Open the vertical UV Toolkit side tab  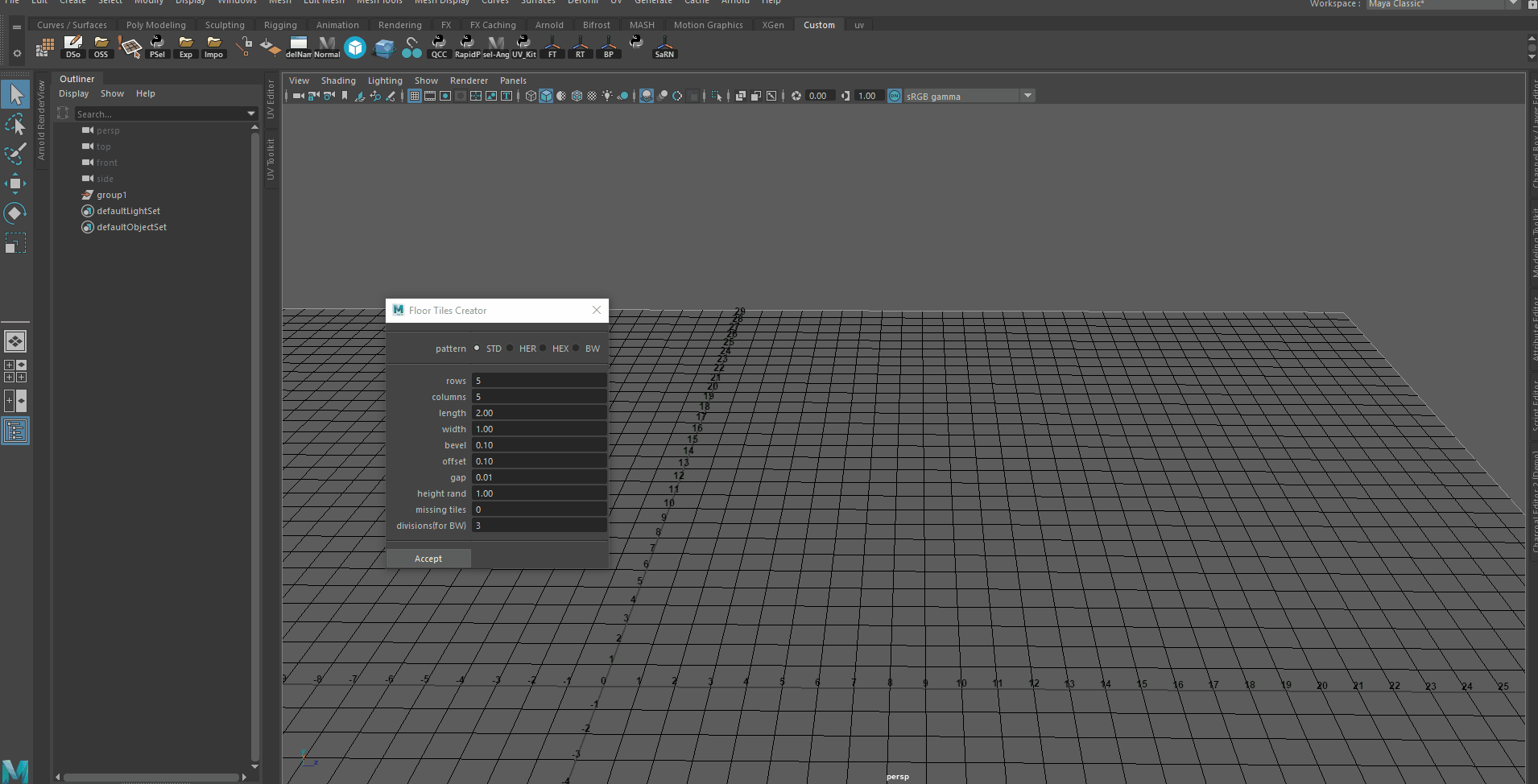click(x=271, y=159)
